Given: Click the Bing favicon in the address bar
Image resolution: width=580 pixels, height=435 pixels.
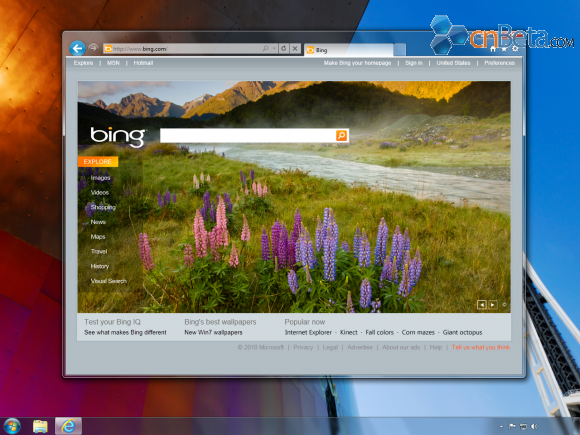Looking at the screenshot, I should pyautogui.click(x=108, y=49).
